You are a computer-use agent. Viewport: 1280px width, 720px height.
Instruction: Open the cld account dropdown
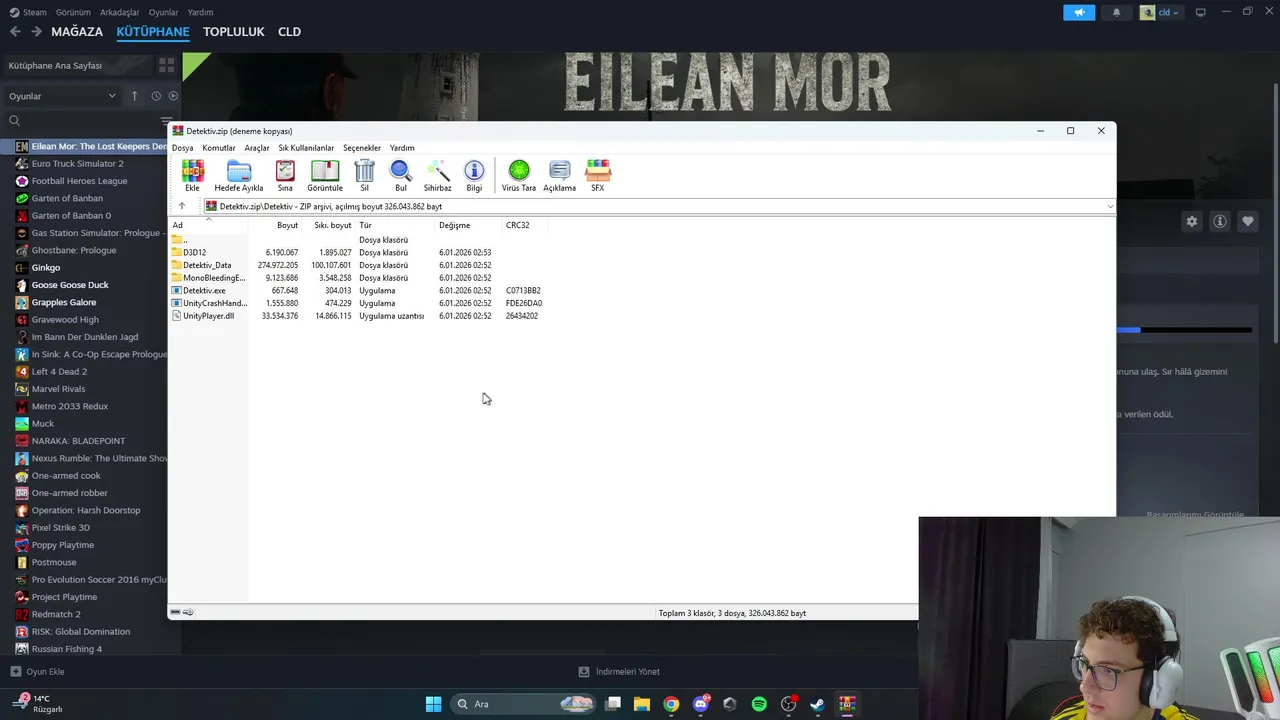(x=1162, y=12)
